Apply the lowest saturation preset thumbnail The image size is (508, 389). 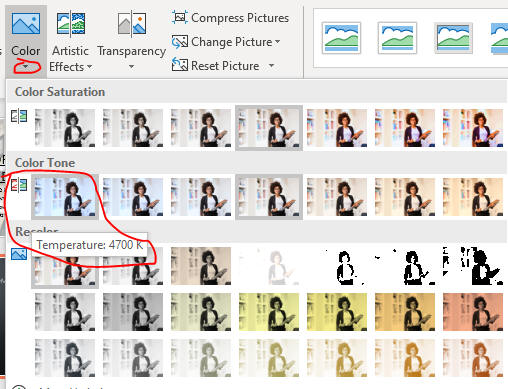[x=65, y=128]
